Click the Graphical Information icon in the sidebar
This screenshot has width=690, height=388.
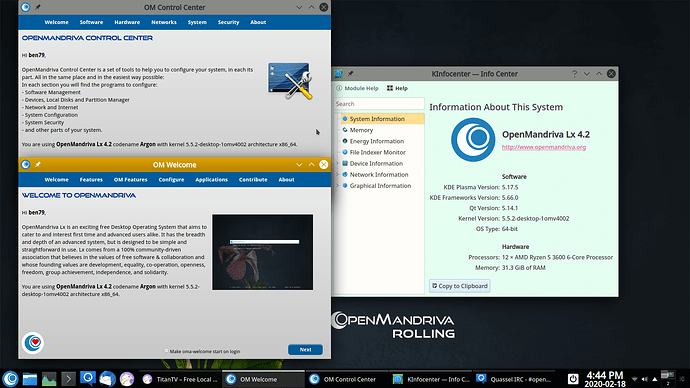point(345,186)
